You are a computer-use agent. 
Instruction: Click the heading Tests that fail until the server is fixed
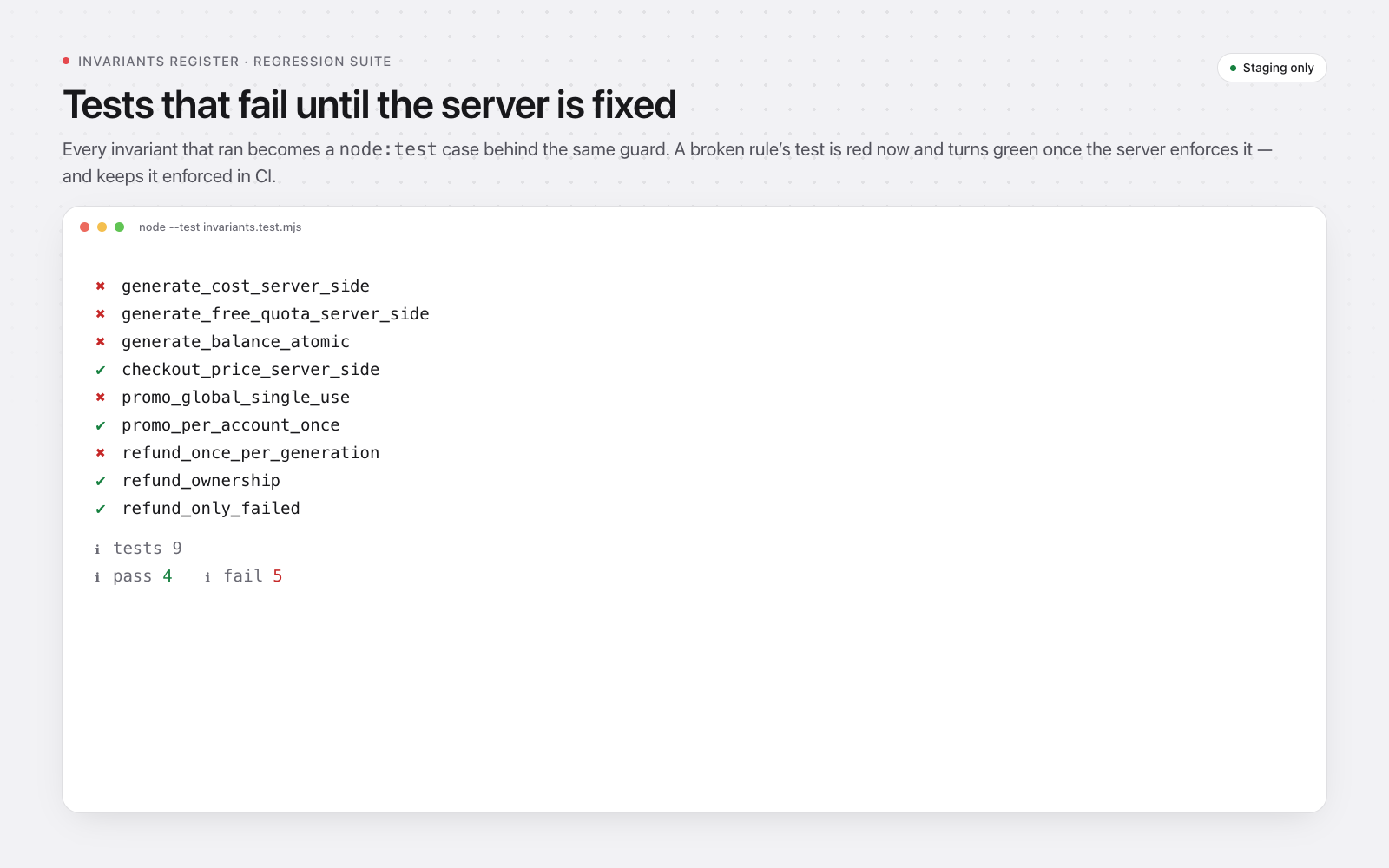[x=370, y=105]
